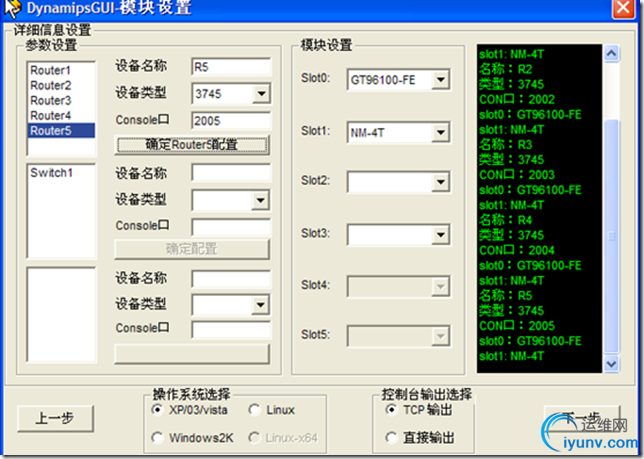Click log line CON口：2005
Image resolution: width=644 pixels, height=459 pixels.
517,326
